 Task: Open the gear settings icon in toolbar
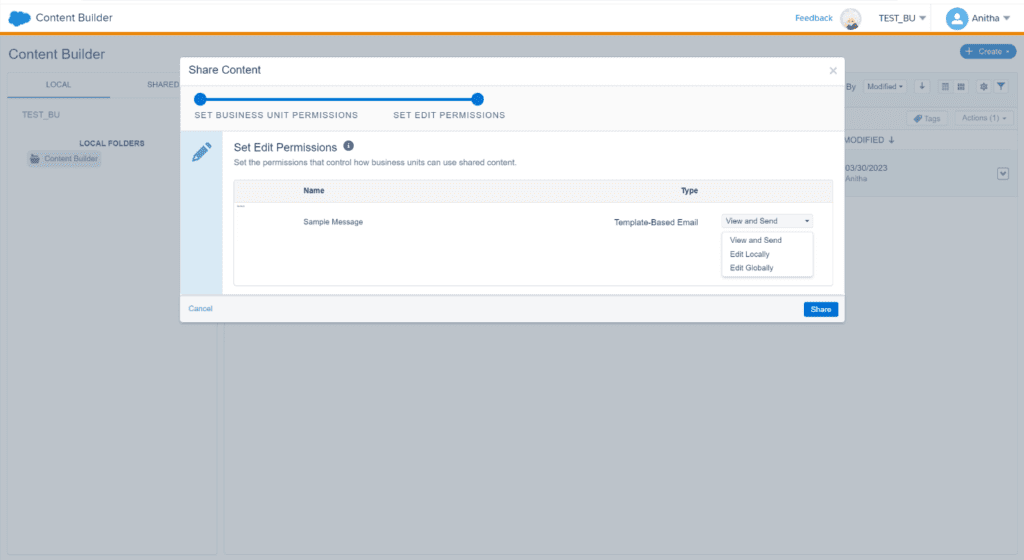[x=983, y=87]
